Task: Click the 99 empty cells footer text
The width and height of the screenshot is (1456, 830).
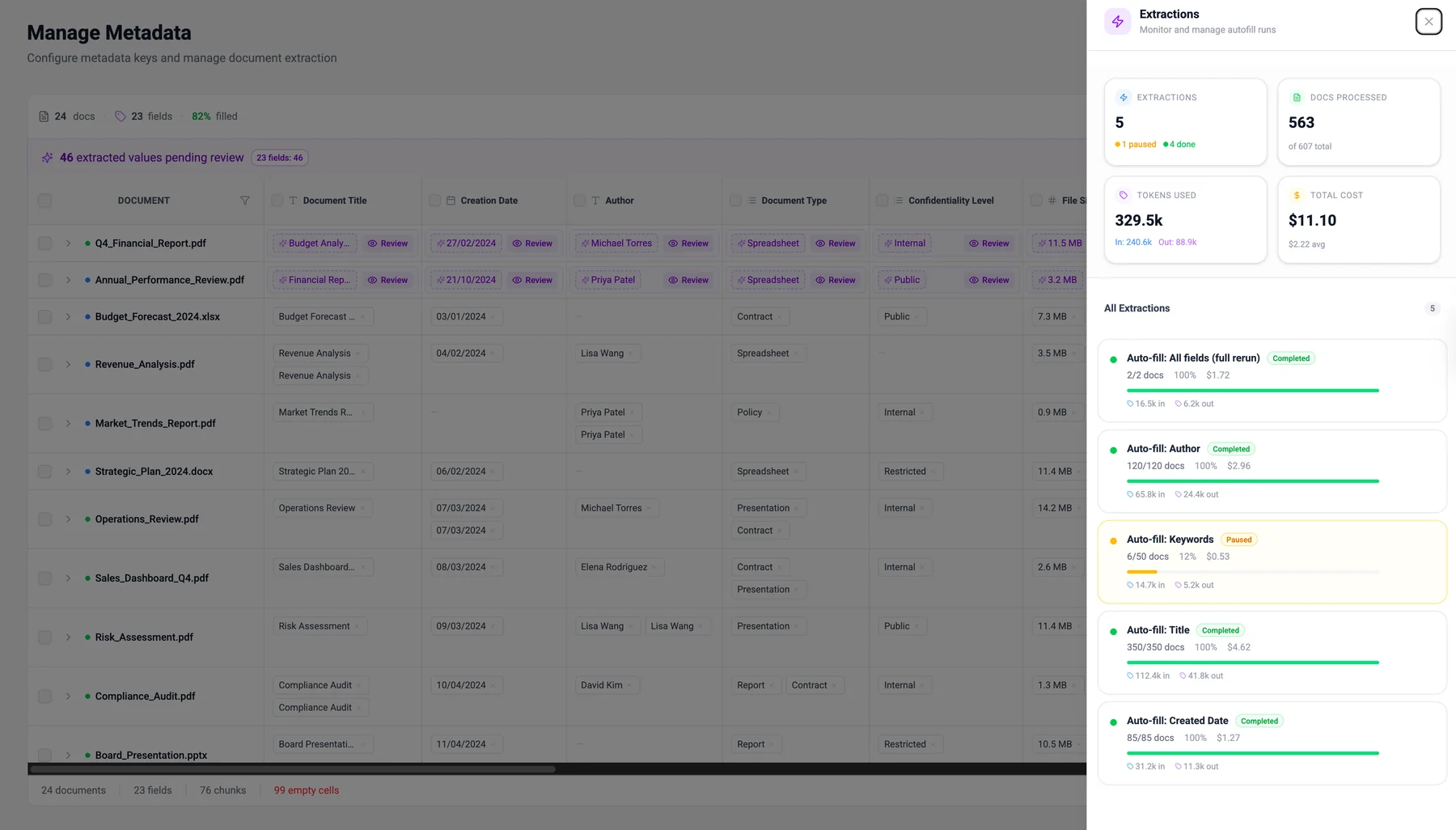Action: [x=307, y=790]
